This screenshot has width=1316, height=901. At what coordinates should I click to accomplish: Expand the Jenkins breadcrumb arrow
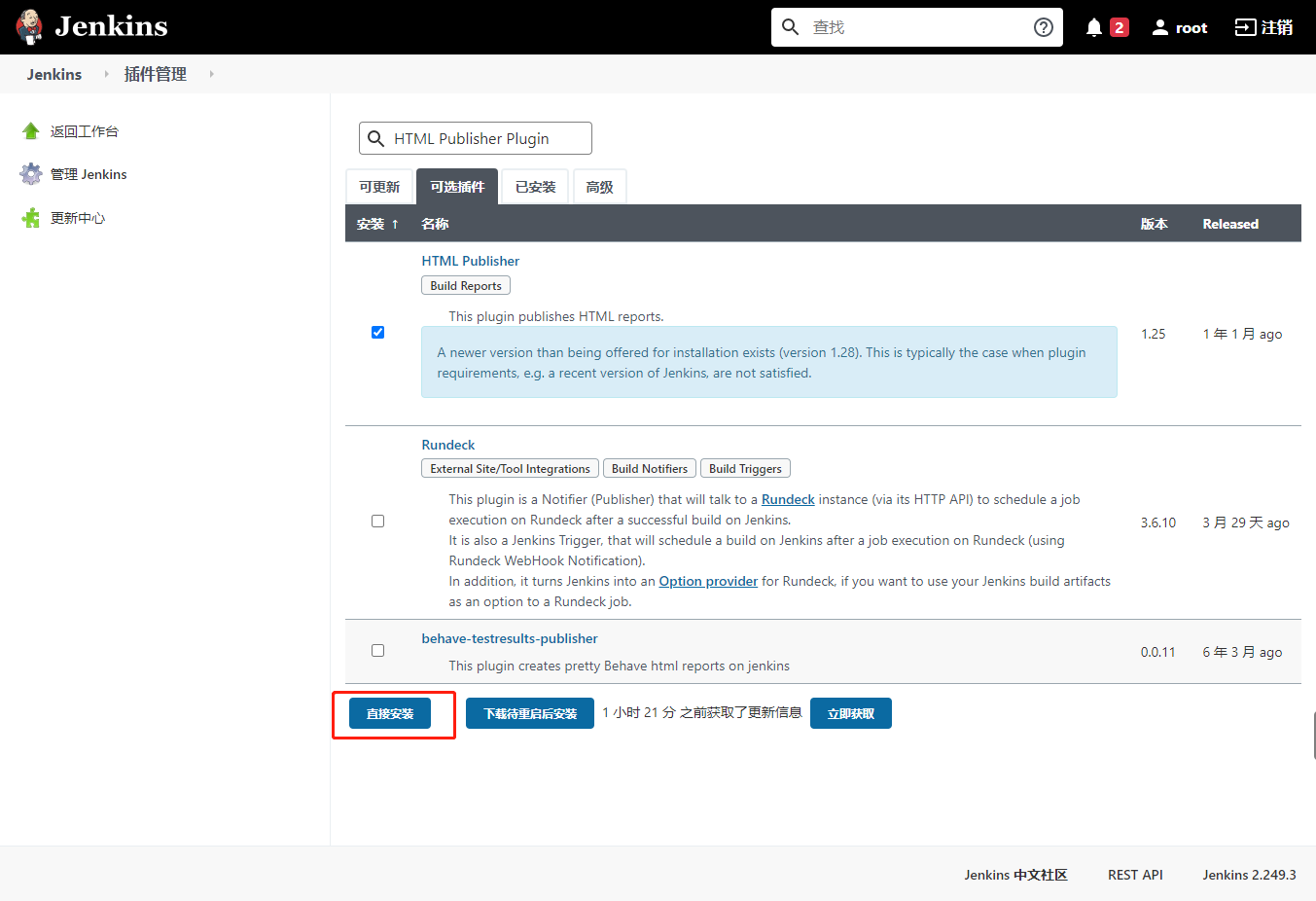(x=106, y=74)
